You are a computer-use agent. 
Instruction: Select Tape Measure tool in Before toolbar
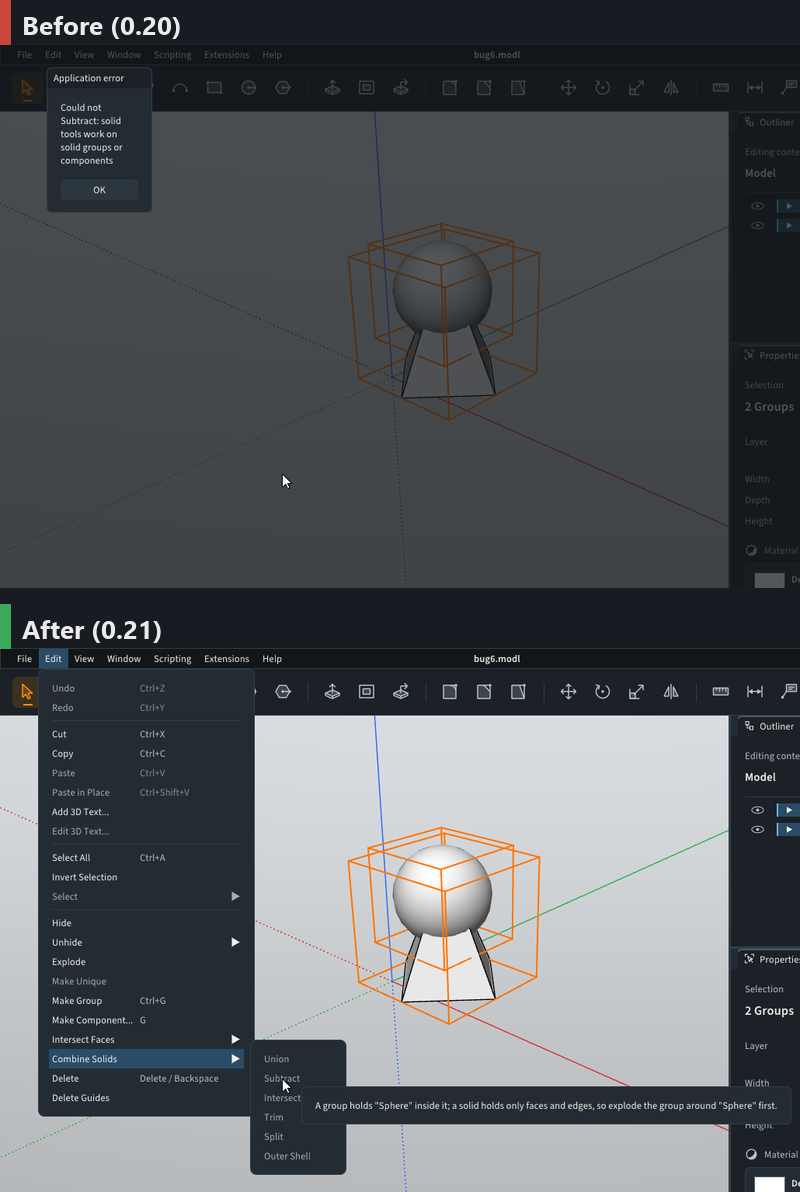[720, 87]
